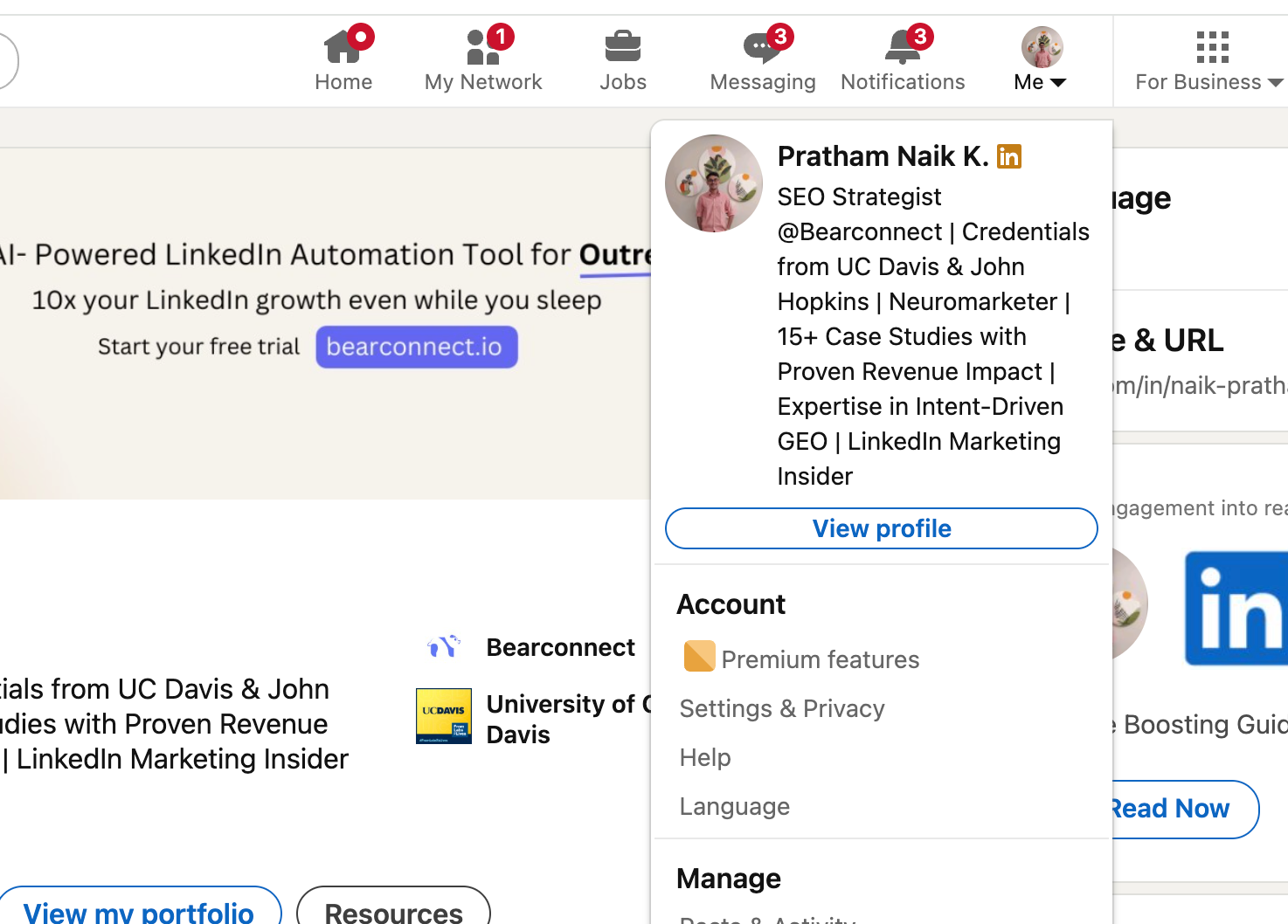
Task: Expand the For Business dropdown arrow
Action: coord(1275,83)
